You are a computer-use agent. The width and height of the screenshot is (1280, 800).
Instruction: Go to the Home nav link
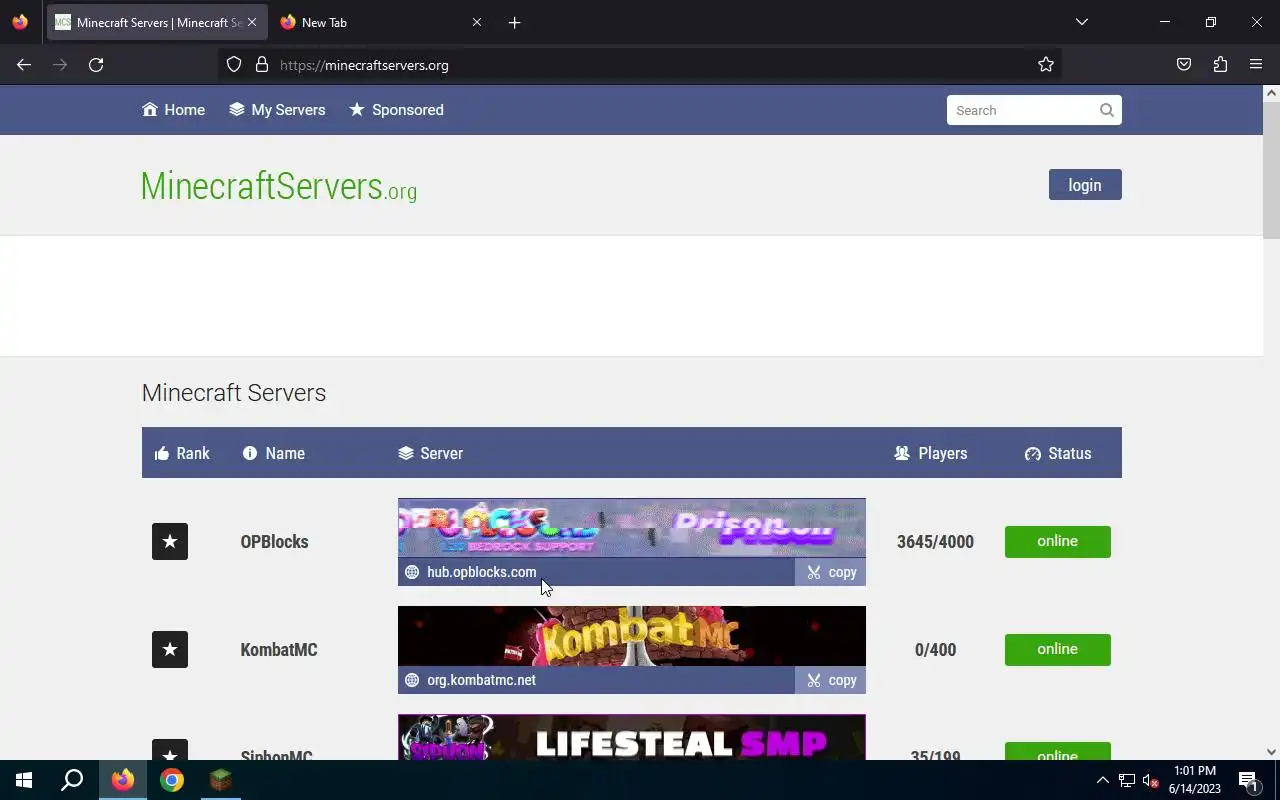point(174,110)
